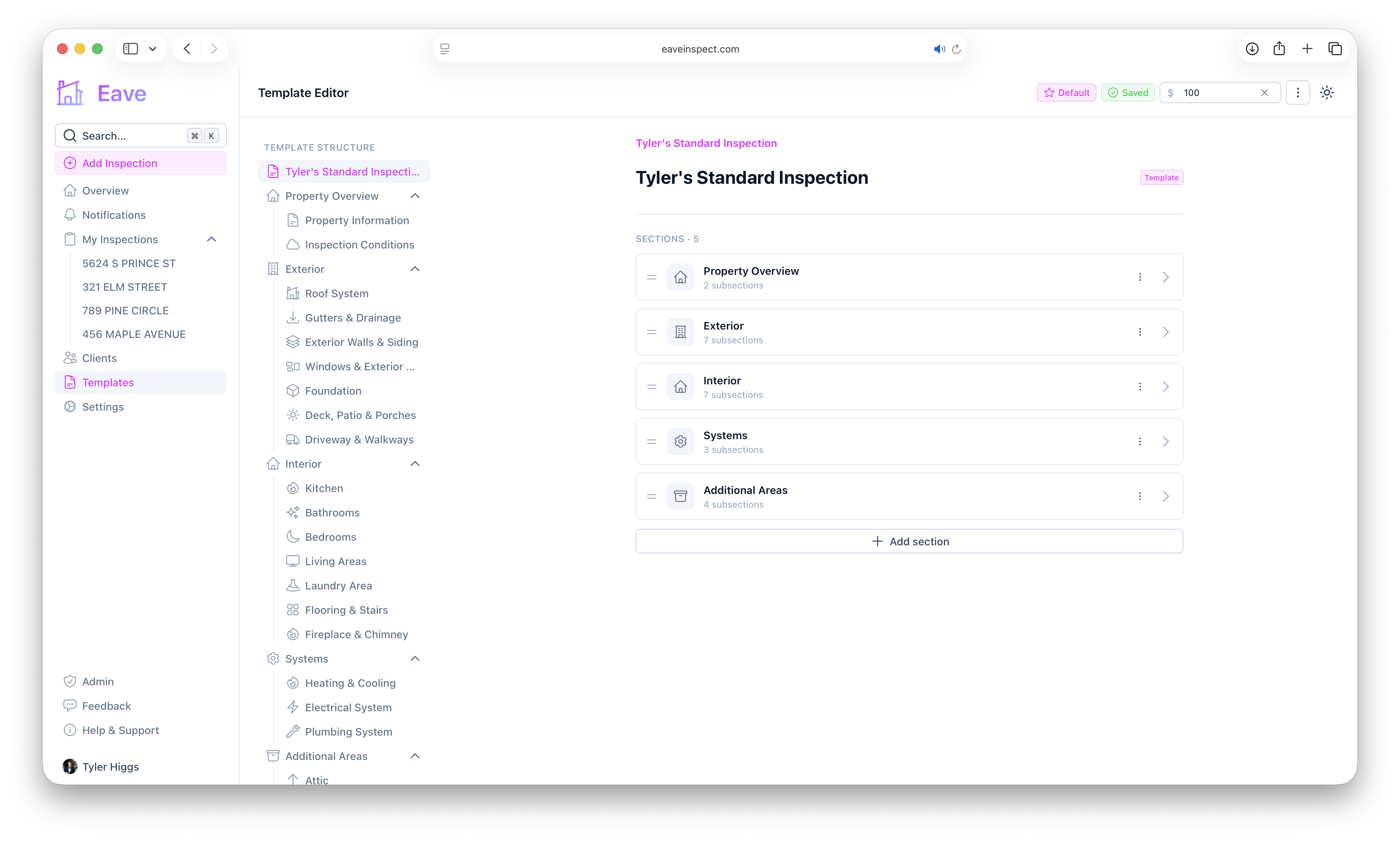Focus the Search field in sidebar

point(140,135)
